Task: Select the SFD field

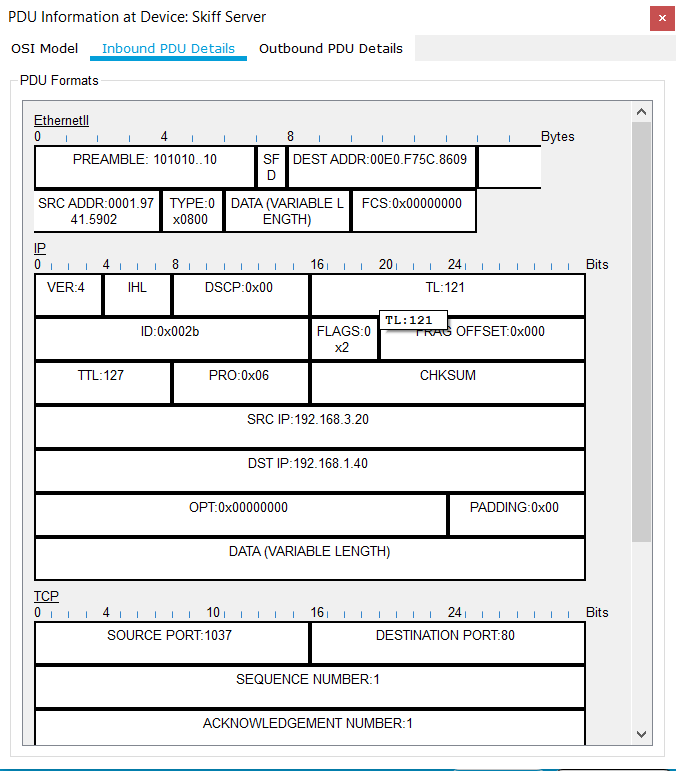Action: click(x=271, y=167)
